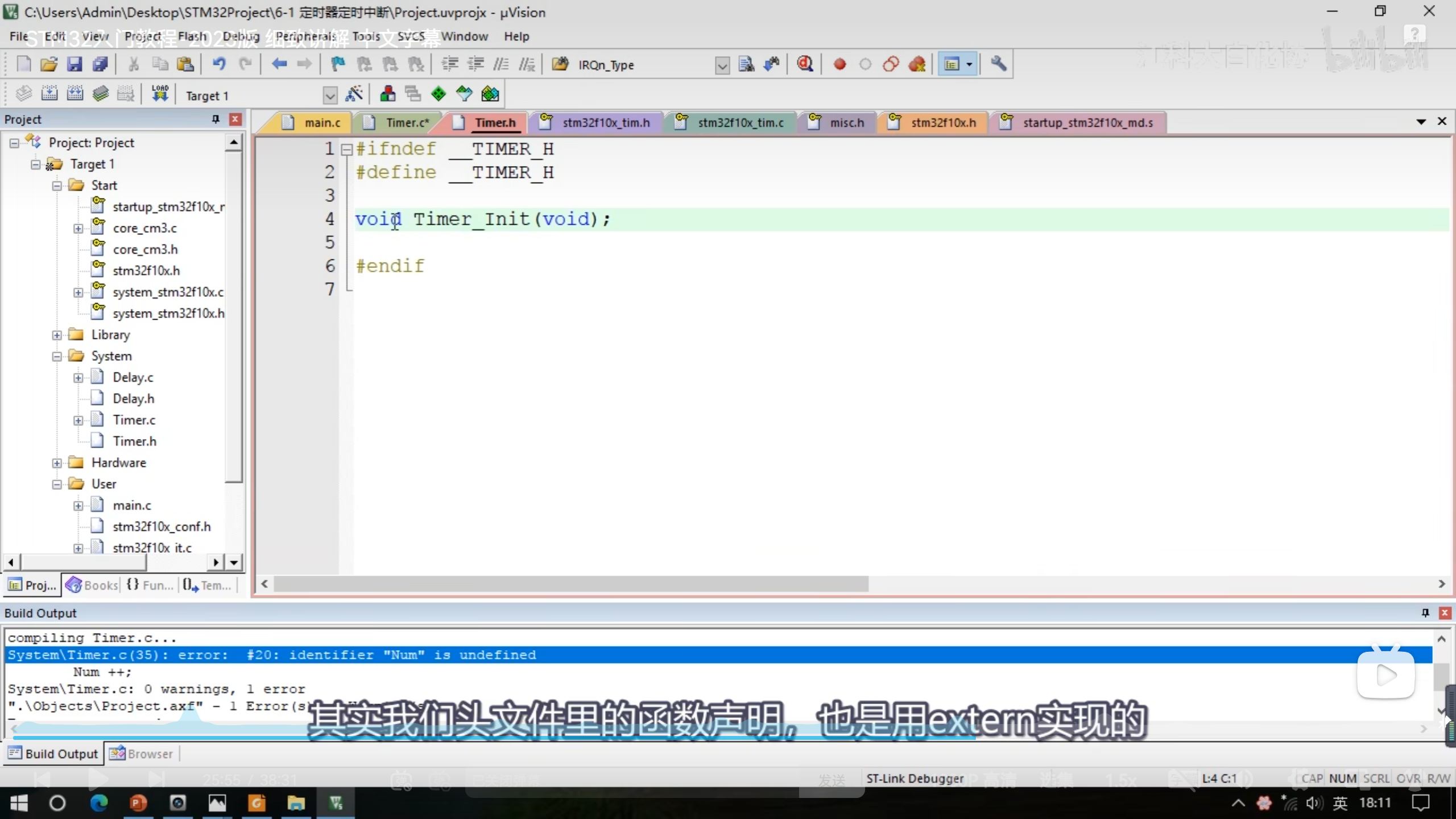Toggle Project panel pin (auto hide)
This screenshot has width=1456, height=819.
point(216,119)
